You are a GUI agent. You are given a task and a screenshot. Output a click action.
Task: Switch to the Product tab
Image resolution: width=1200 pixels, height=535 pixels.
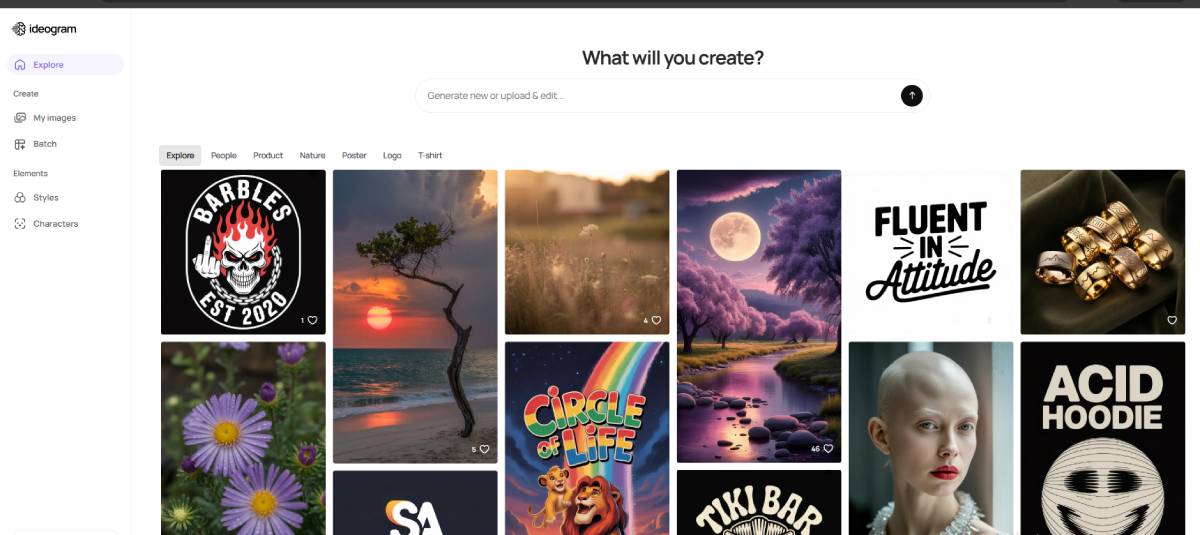coord(268,156)
